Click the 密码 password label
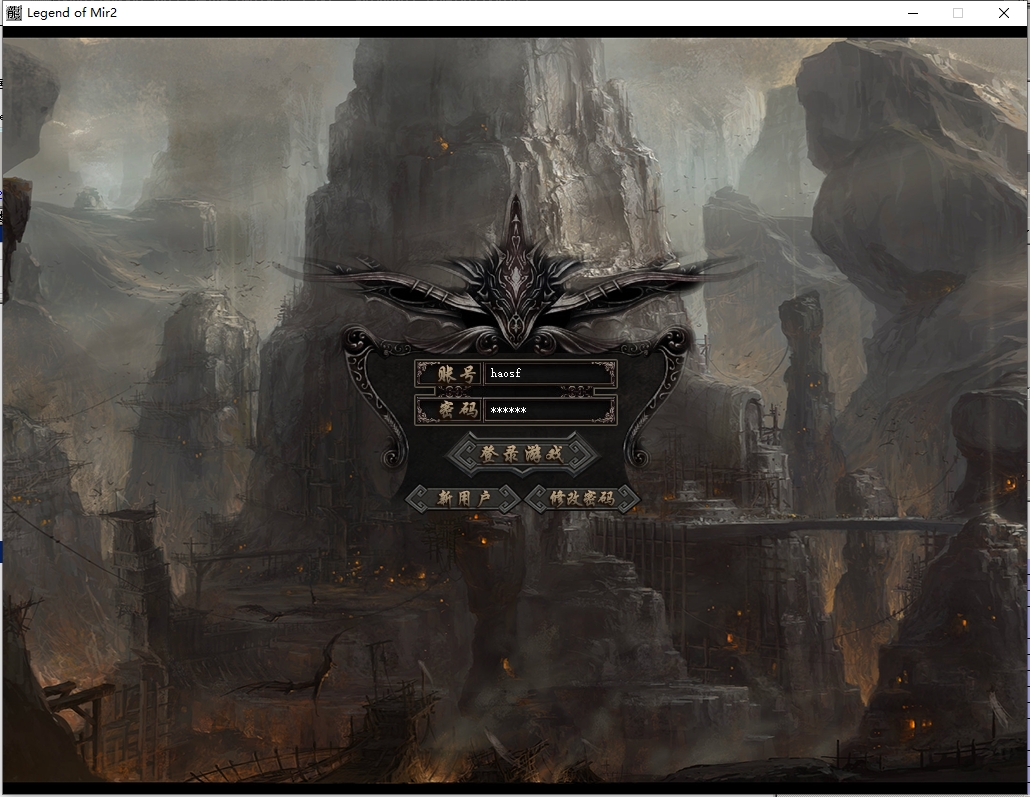This screenshot has width=1030, height=797. click(x=449, y=410)
